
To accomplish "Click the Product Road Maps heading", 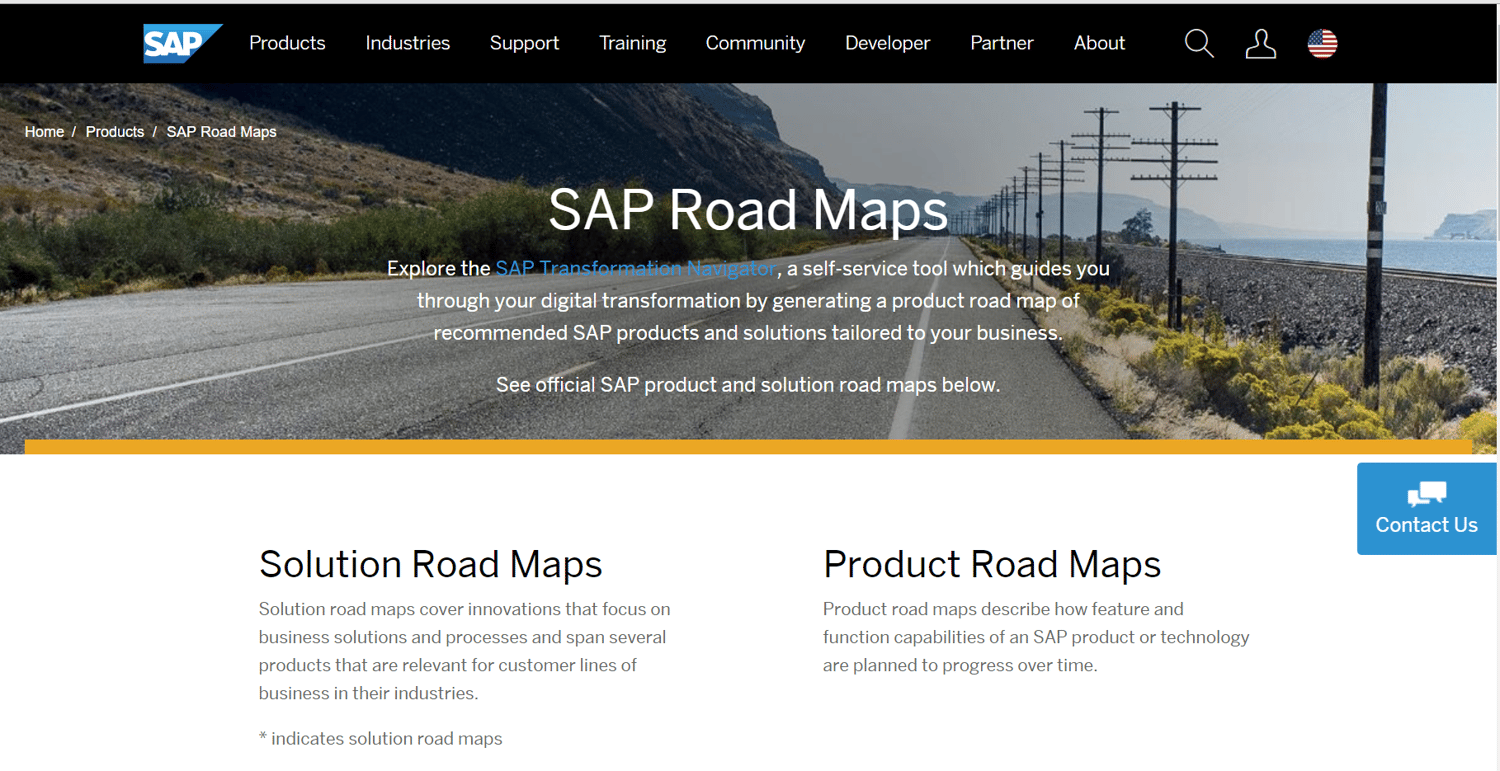I will pos(992,564).
